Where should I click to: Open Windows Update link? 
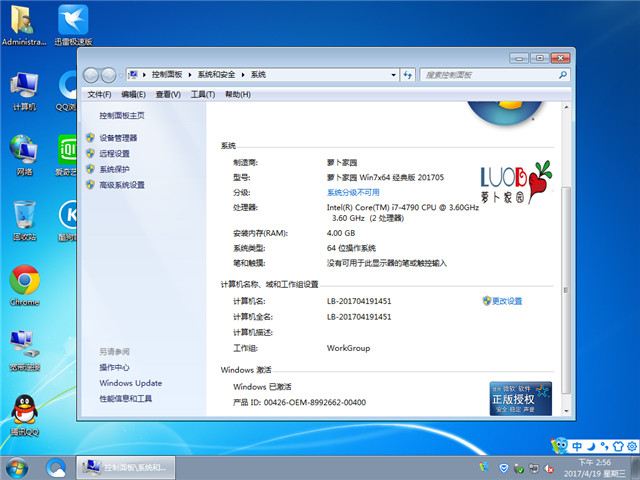pyautogui.click(x=131, y=383)
